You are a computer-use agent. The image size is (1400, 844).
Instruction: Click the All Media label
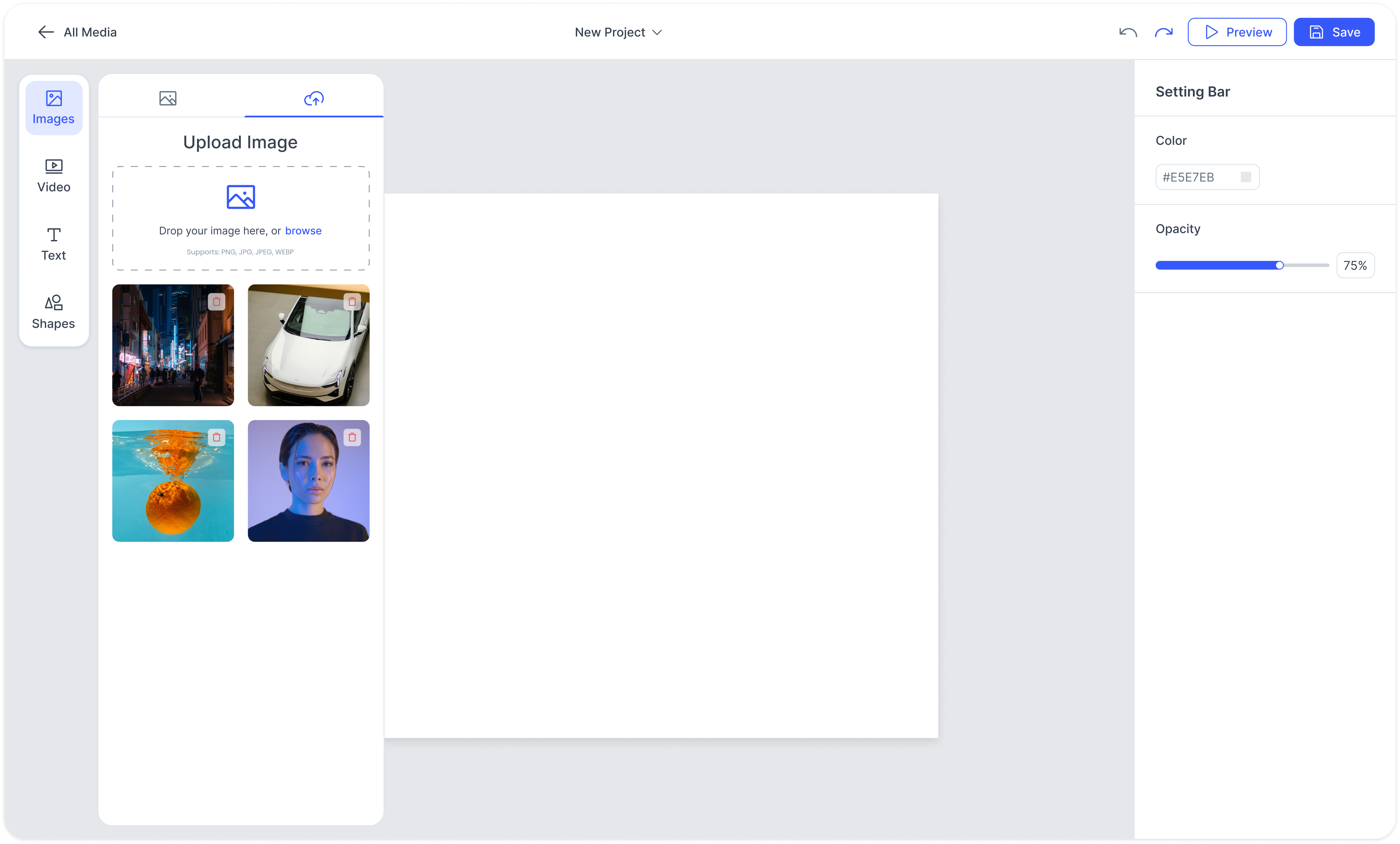click(90, 32)
